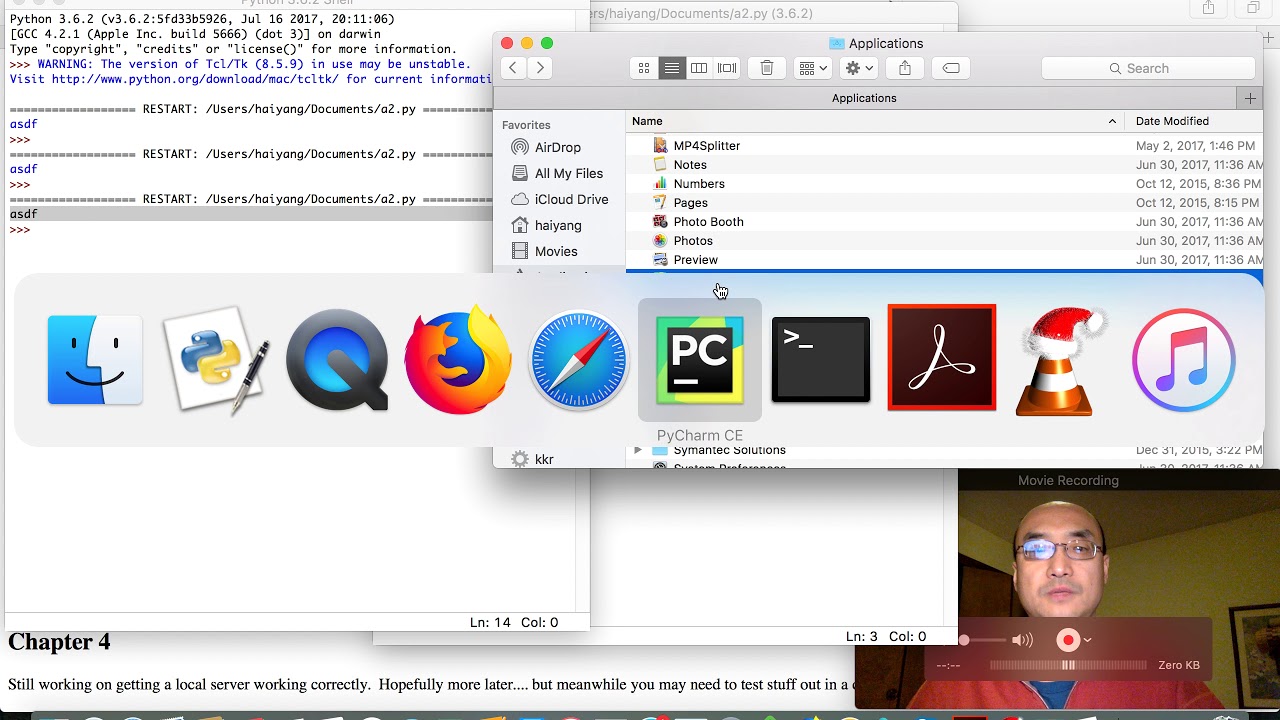Choose QuickTime Player in the app switcher

coord(337,360)
